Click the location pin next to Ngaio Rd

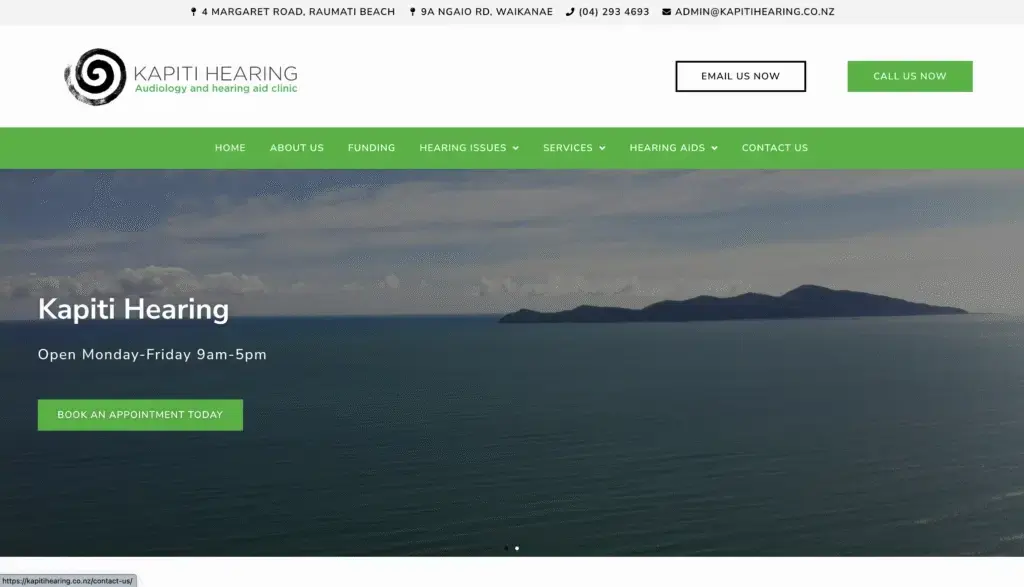(412, 12)
